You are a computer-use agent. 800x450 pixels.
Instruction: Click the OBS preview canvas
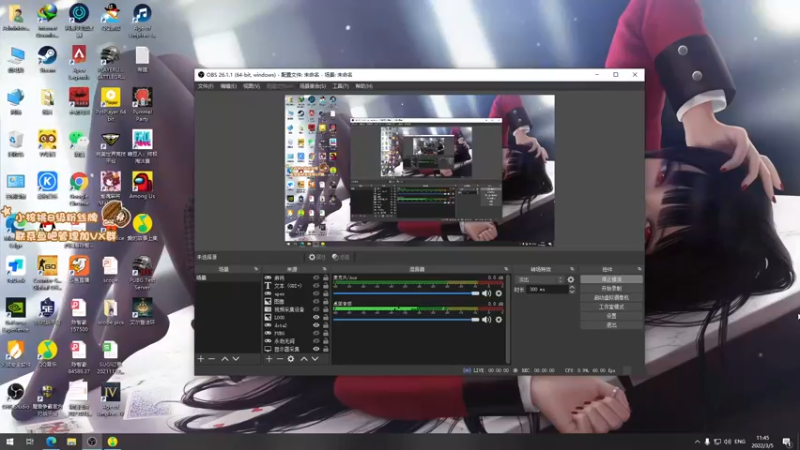tap(419, 168)
